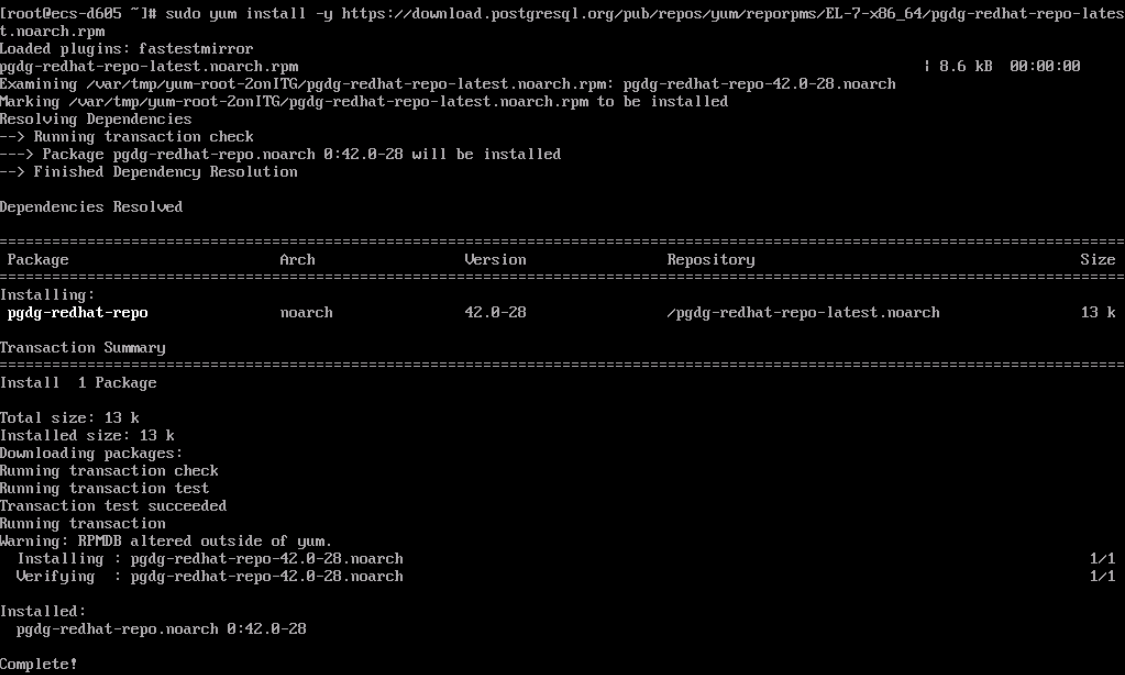Click the '13 k' value in the Size column
Image resolution: width=1125 pixels, height=675 pixels.
pyautogui.click(x=1098, y=313)
